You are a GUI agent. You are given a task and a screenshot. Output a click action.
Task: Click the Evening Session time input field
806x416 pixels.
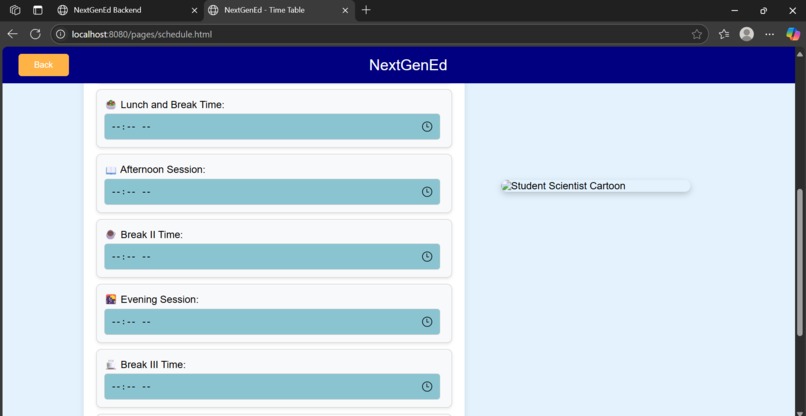272,322
